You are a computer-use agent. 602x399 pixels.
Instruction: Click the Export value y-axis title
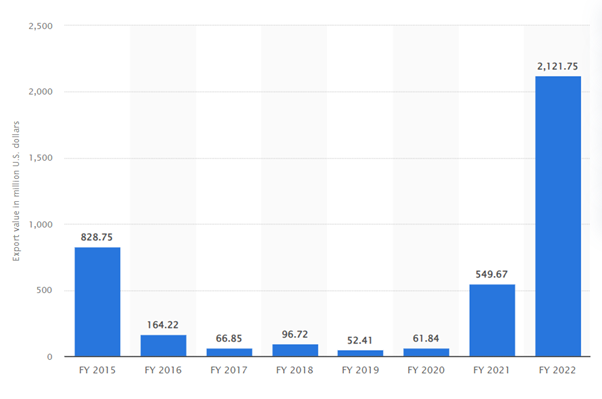click(16, 191)
